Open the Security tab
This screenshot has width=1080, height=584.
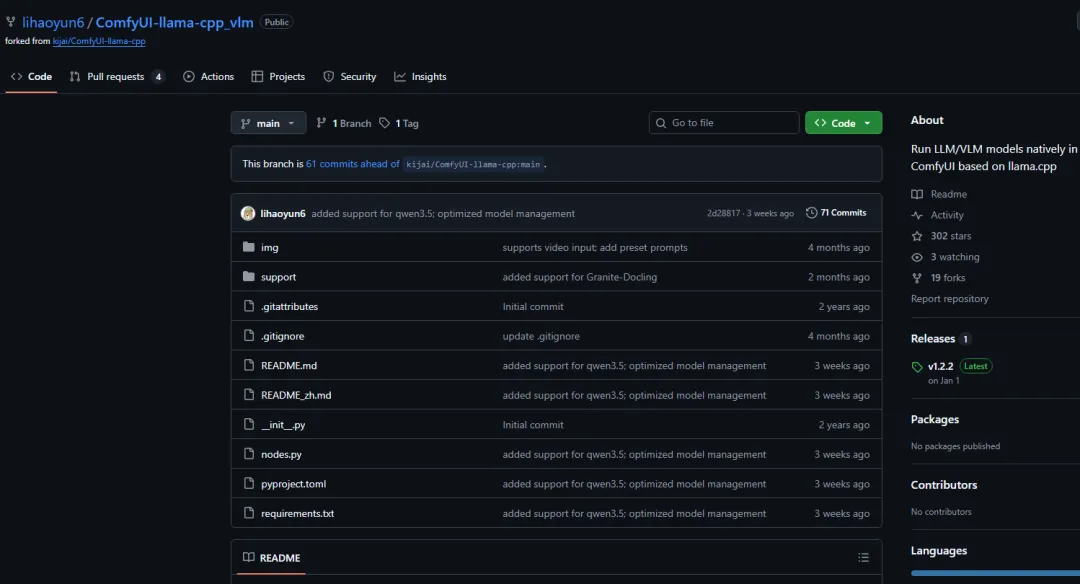pos(350,76)
